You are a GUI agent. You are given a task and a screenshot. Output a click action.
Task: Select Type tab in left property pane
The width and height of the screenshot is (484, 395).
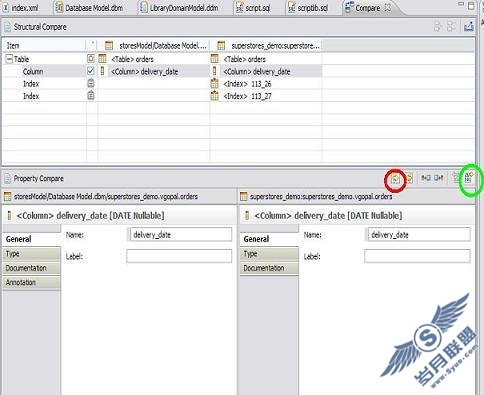[31, 254]
